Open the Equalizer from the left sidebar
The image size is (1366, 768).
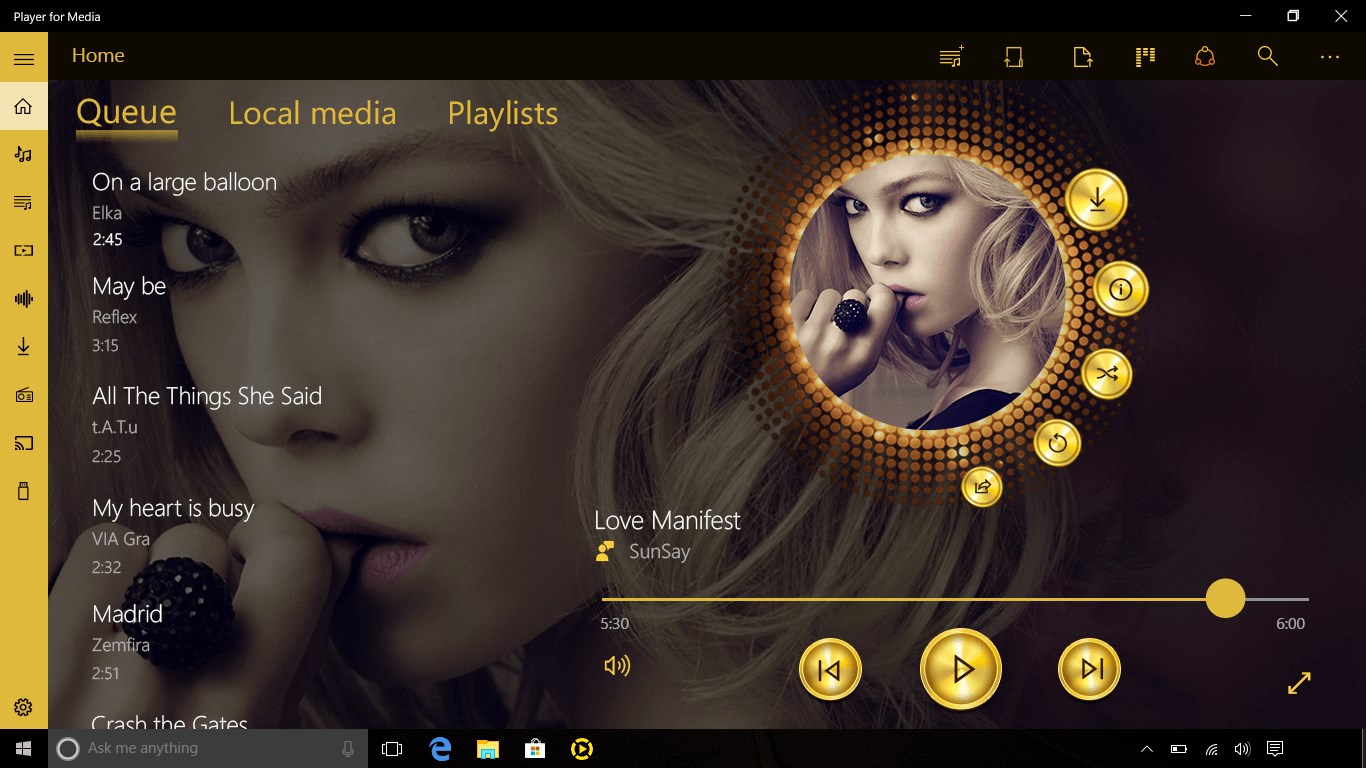[x=22, y=298]
